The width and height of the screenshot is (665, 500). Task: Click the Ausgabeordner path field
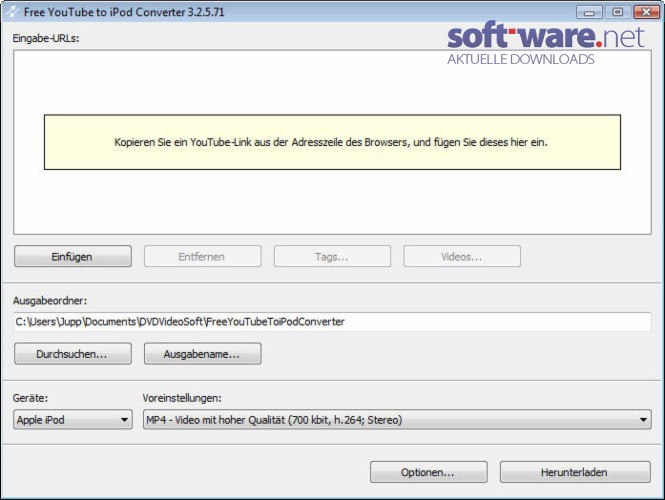coord(332,322)
